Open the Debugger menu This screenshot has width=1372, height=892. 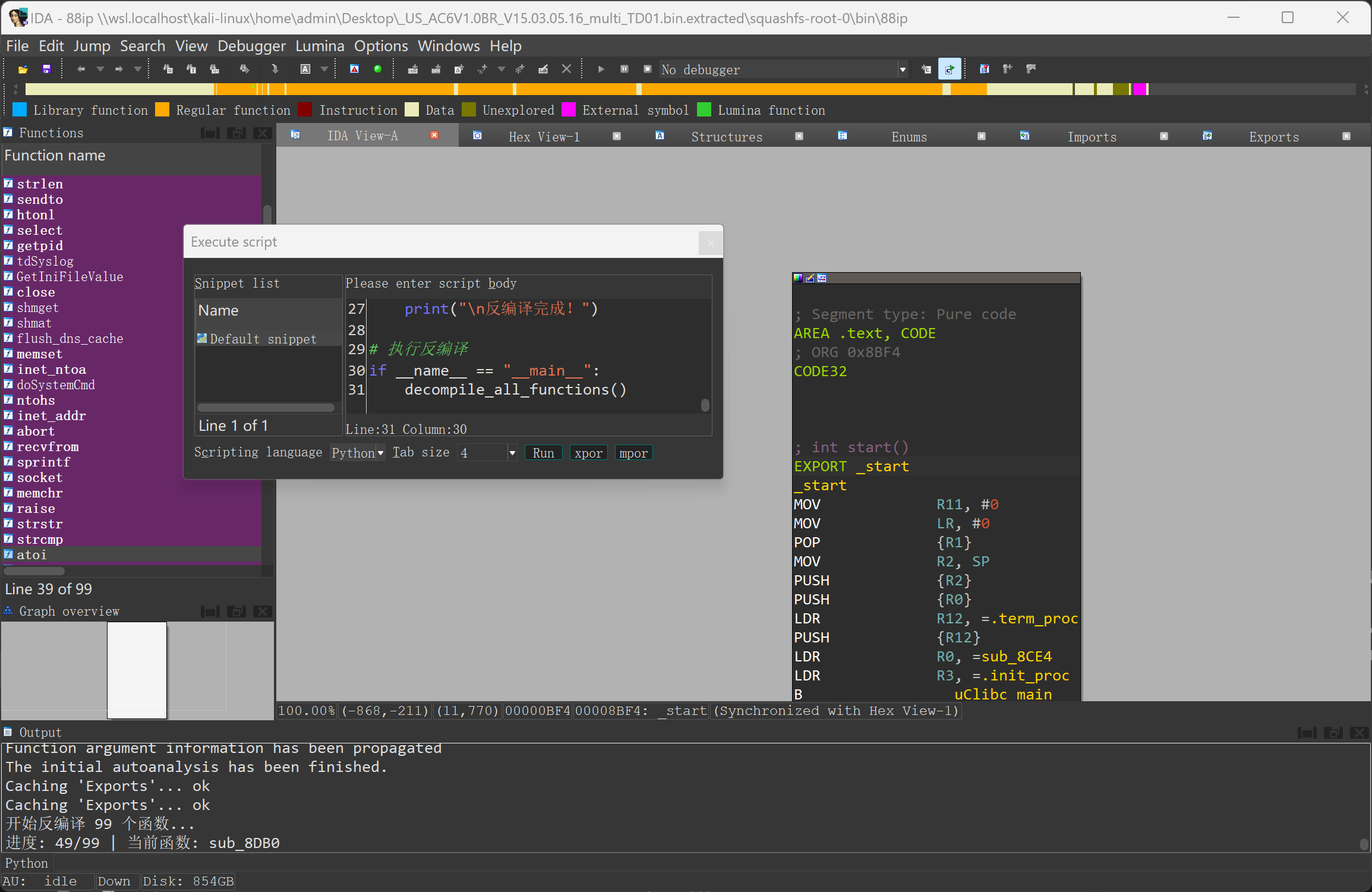(251, 46)
